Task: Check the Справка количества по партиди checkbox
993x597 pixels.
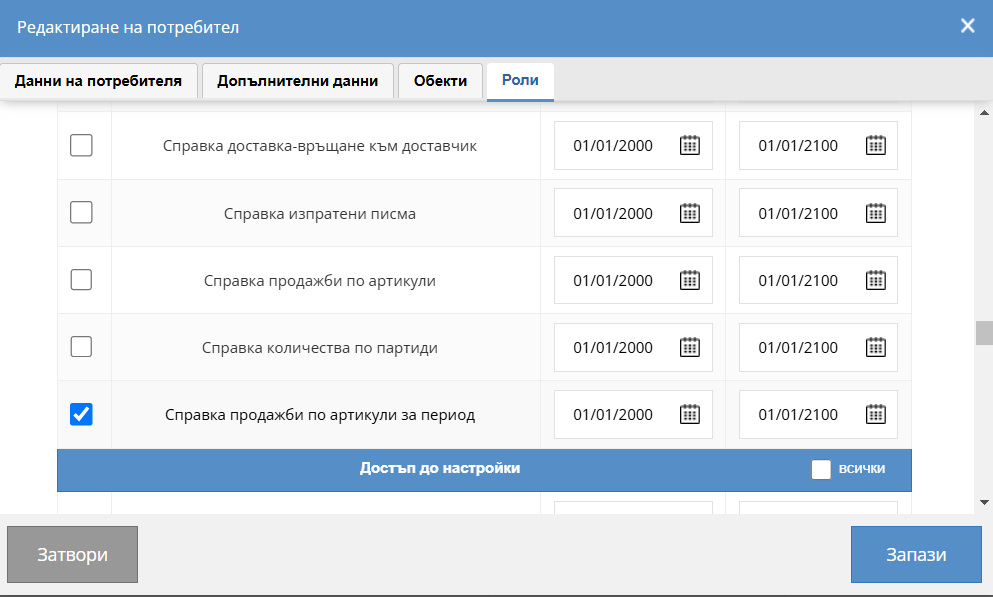Action: click(x=81, y=347)
